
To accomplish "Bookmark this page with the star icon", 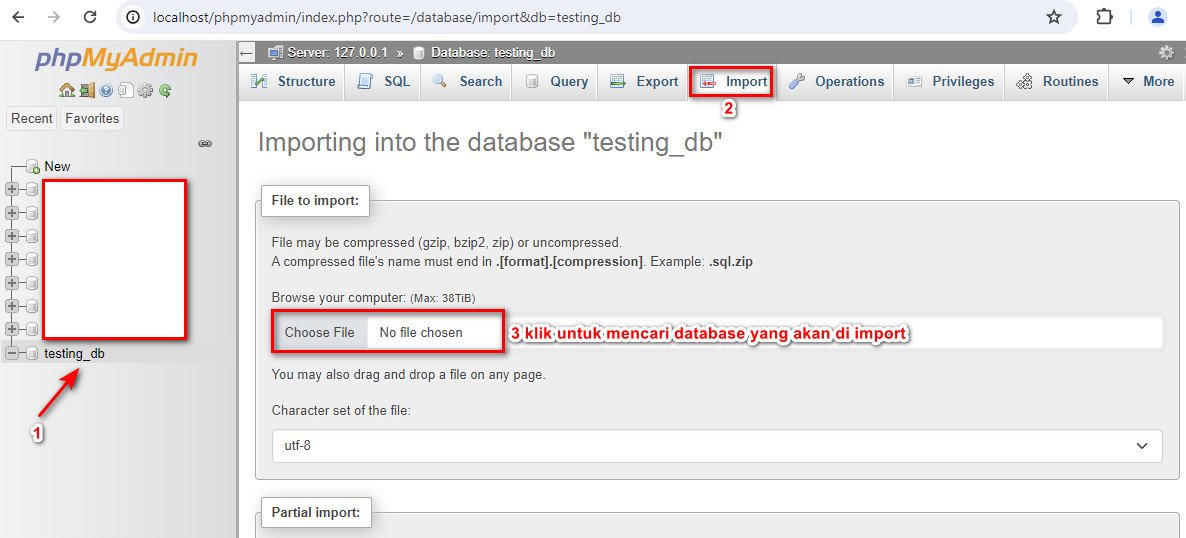I will coord(1054,17).
